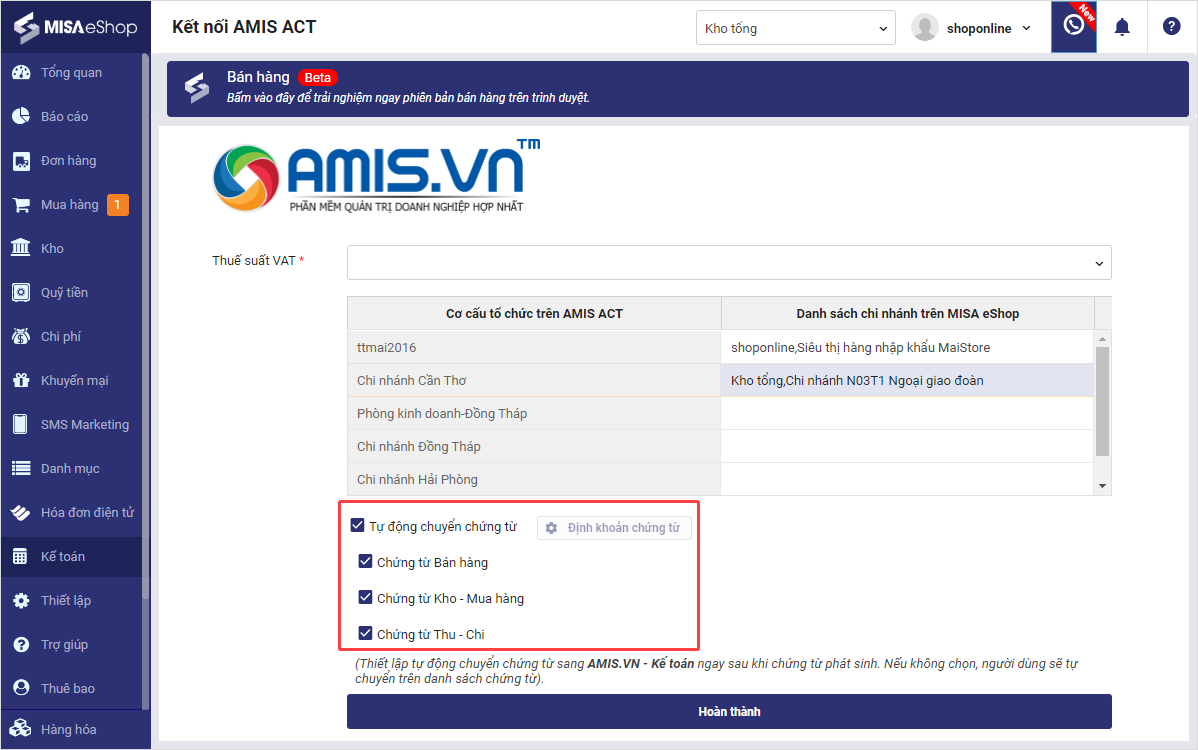Select the Mua hàng cart icon
The height and width of the screenshot is (750, 1198).
[21, 205]
